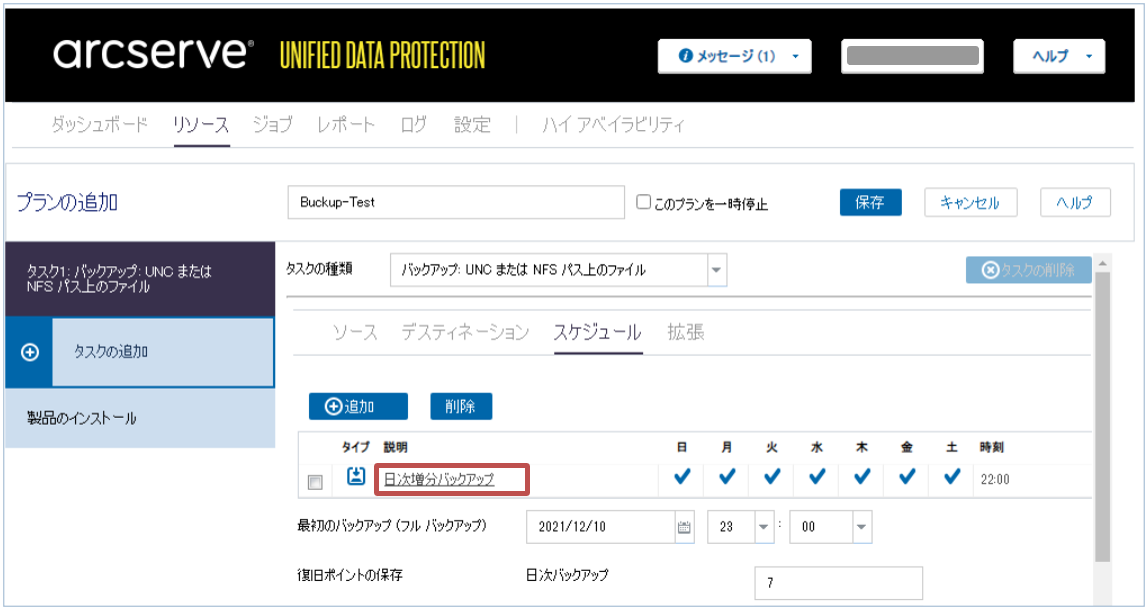Screen dimensions: 1147x611
Task: Open the 拡張 sub-tab
Action: click(x=686, y=333)
